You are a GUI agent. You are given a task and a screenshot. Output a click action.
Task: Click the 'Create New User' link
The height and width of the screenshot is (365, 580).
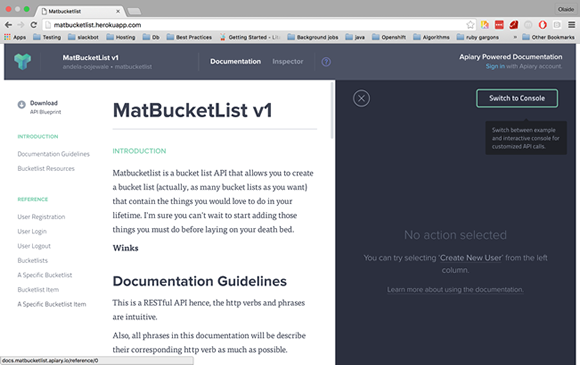click(471, 258)
